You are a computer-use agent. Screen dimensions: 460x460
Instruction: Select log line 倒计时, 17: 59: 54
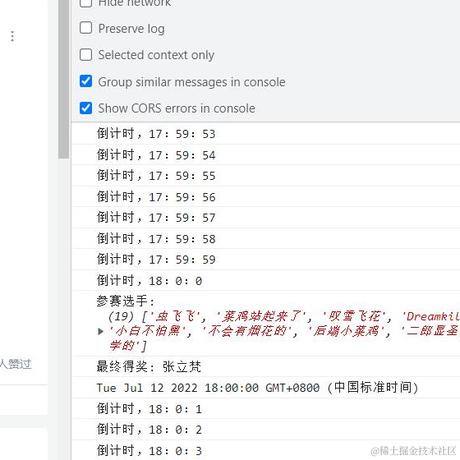click(x=156, y=155)
